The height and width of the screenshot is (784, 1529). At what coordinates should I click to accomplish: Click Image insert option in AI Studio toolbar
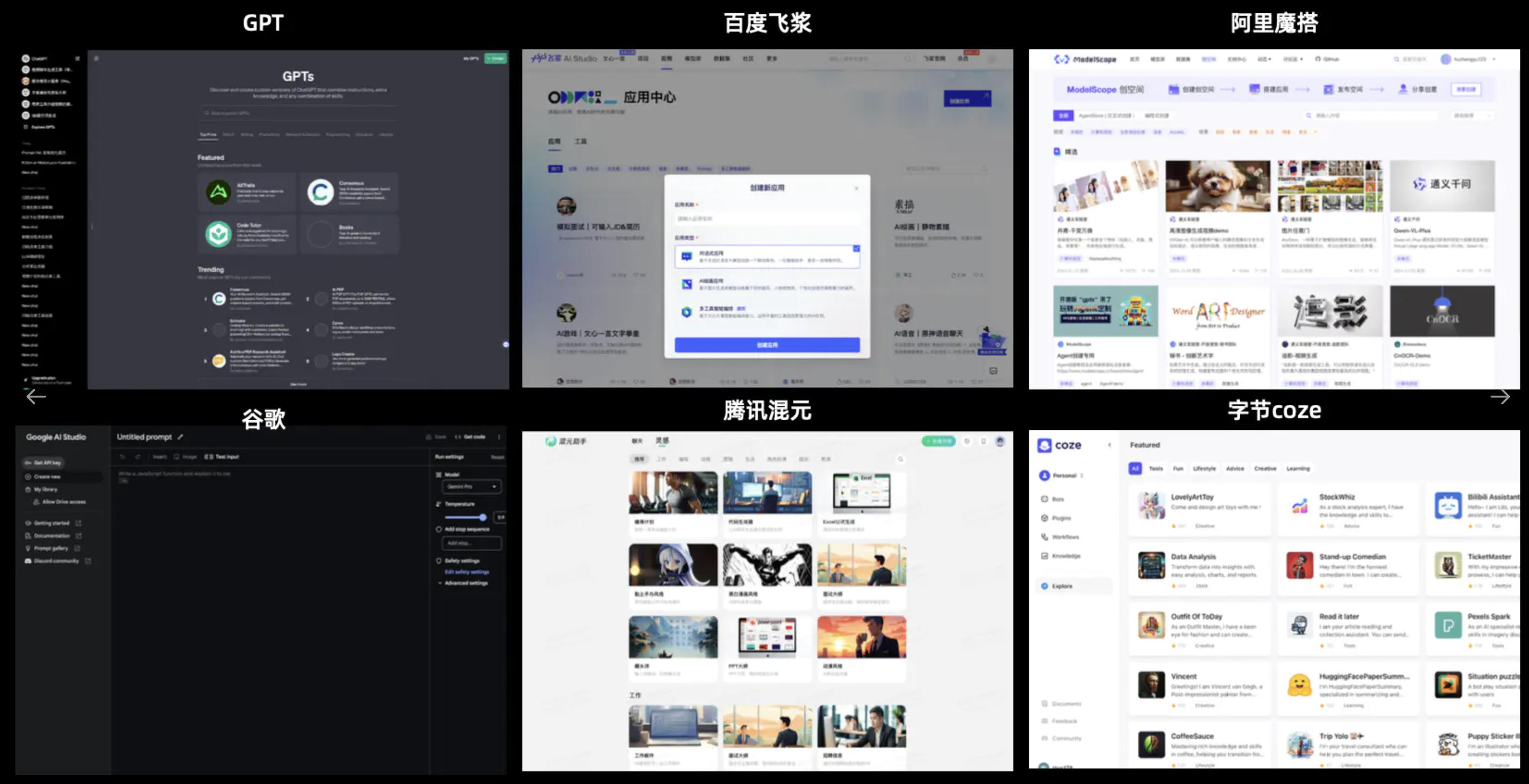point(185,457)
